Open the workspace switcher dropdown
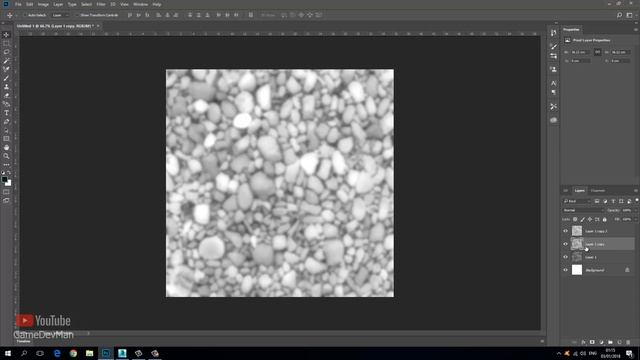The height and width of the screenshot is (360, 640). pyautogui.click(x=629, y=15)
